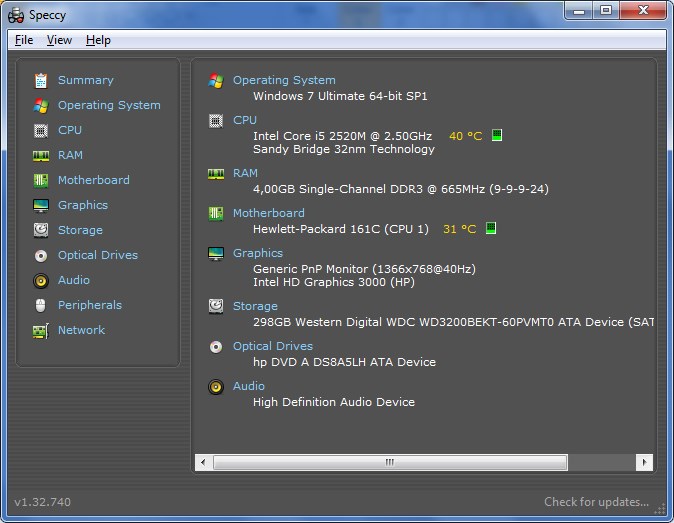Click the Summary clipboard icon in sidebar
This screenshot has height=523, width=674.
[x=41, y=81]
